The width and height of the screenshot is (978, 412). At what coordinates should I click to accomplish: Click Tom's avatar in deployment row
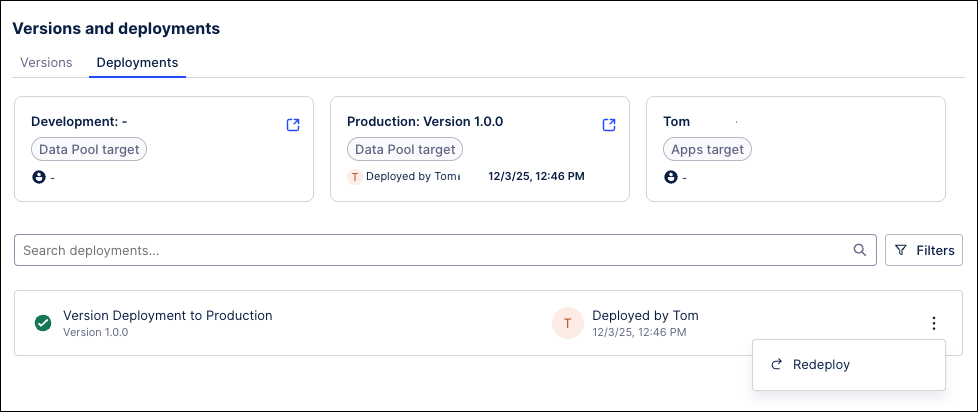pyautogui.click(x=567, y=323)
